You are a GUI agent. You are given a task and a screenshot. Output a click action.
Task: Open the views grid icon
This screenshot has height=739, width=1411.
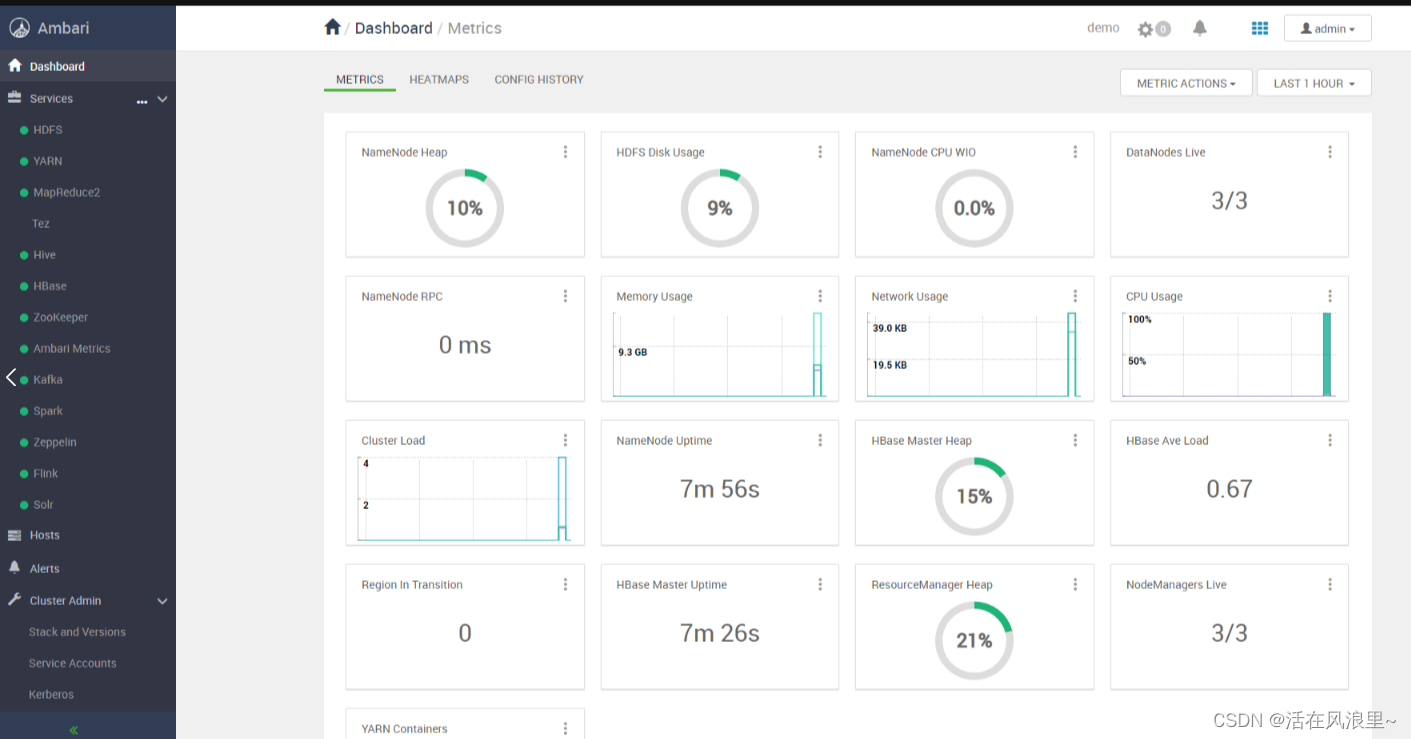pyautogui.click(x=1260, y=28)
